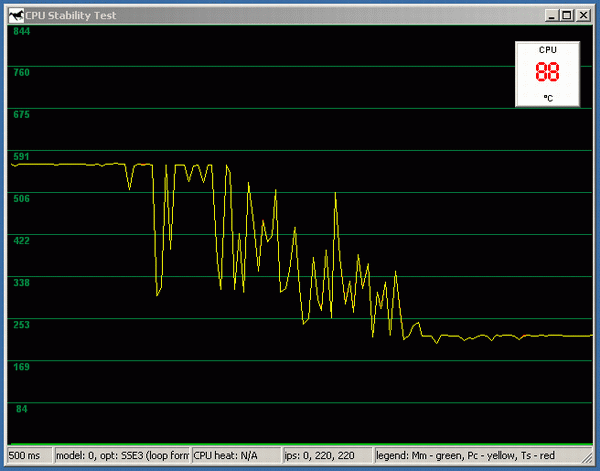Click the CPU Stability Test window title
The image size is (600, 471).
click(x=71, y=16)
